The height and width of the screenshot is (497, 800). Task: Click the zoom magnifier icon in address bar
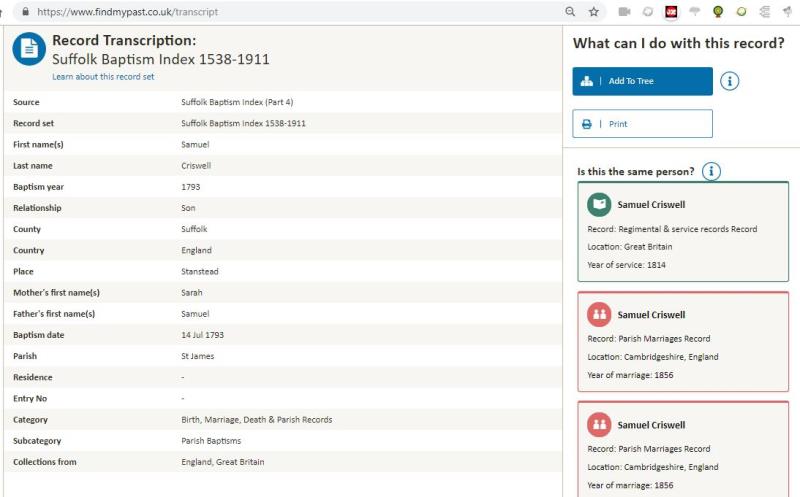(570, 11)
